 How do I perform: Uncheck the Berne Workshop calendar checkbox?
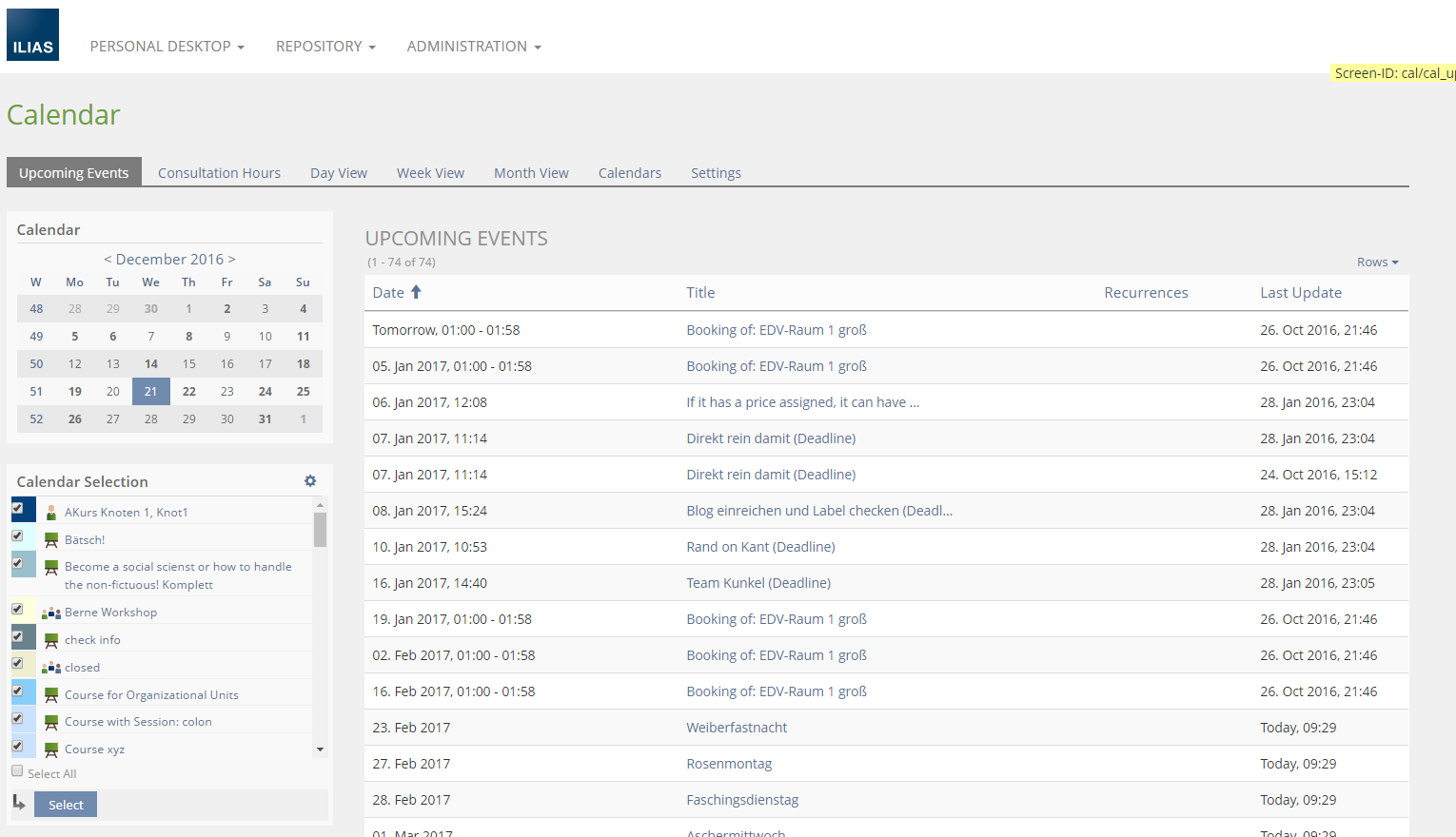coord(17,609)
